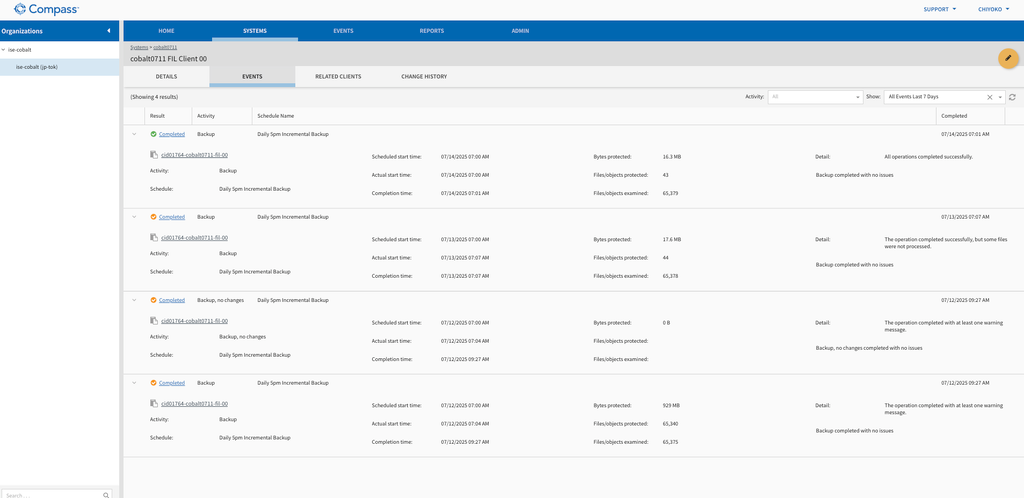Open client link in the 07/13/2025 event

tap(194, 238)
